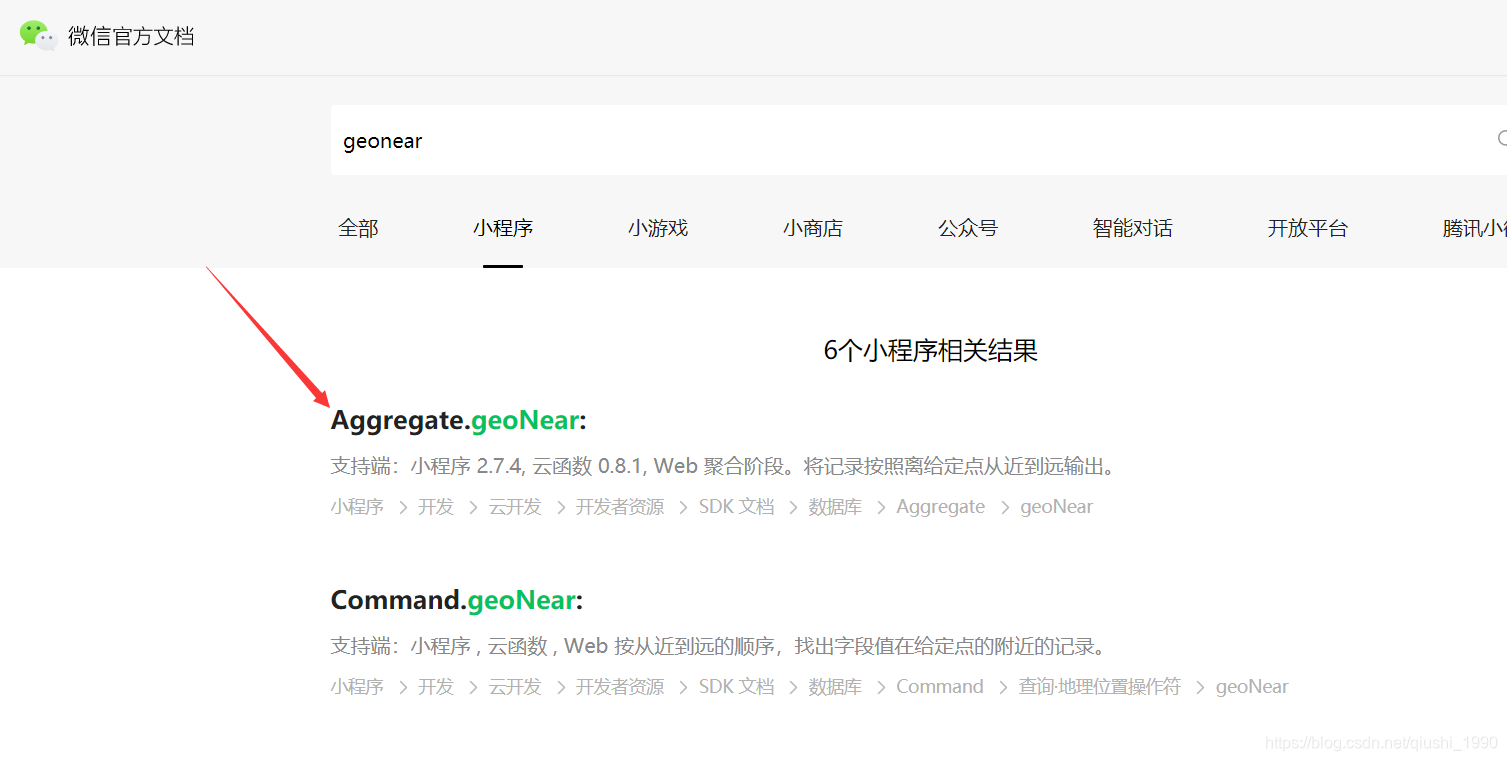Open the 公众号 tab
The width and height of the screenshot is (1507, 761).
tap(968, 228)
